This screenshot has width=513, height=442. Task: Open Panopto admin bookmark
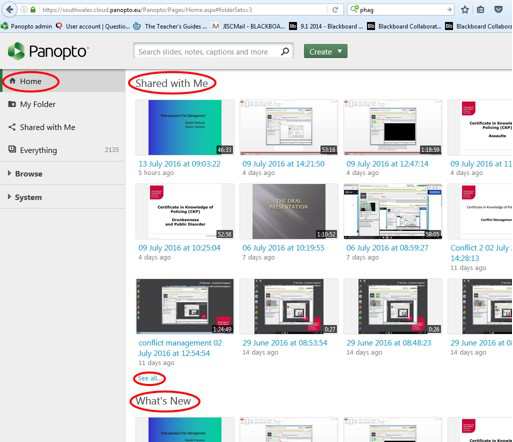[27, 26]
